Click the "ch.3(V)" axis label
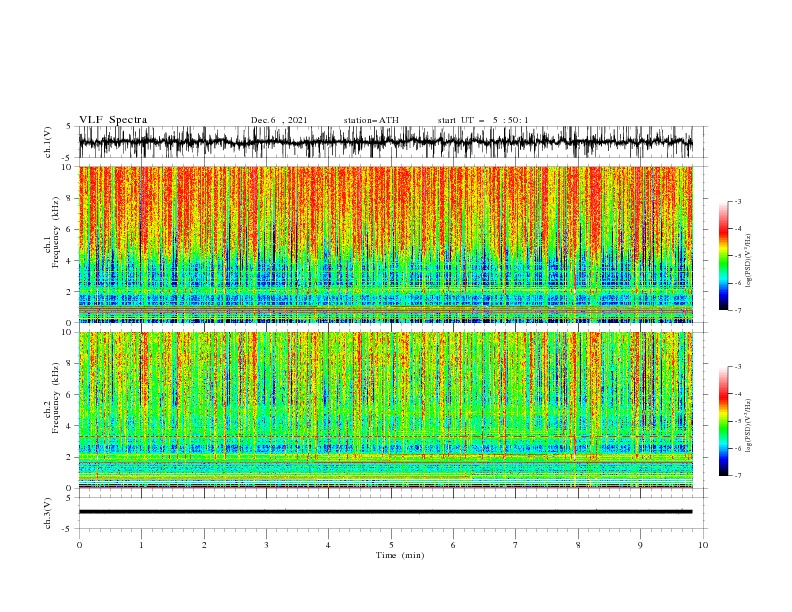The width and height of the screenshot is (792, 612). click(48, 513)
